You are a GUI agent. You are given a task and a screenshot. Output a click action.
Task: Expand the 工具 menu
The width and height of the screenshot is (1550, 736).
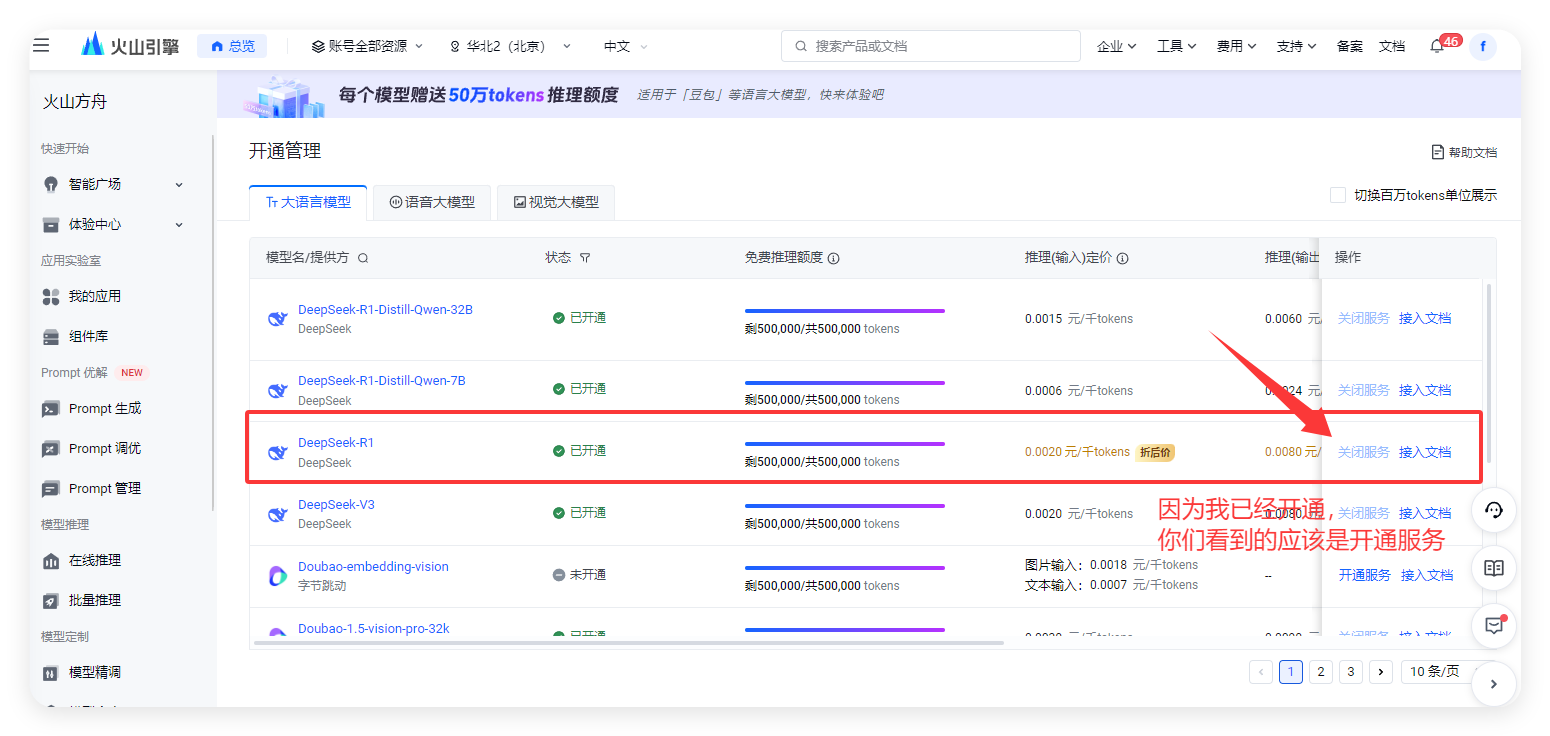[1177, 46]
